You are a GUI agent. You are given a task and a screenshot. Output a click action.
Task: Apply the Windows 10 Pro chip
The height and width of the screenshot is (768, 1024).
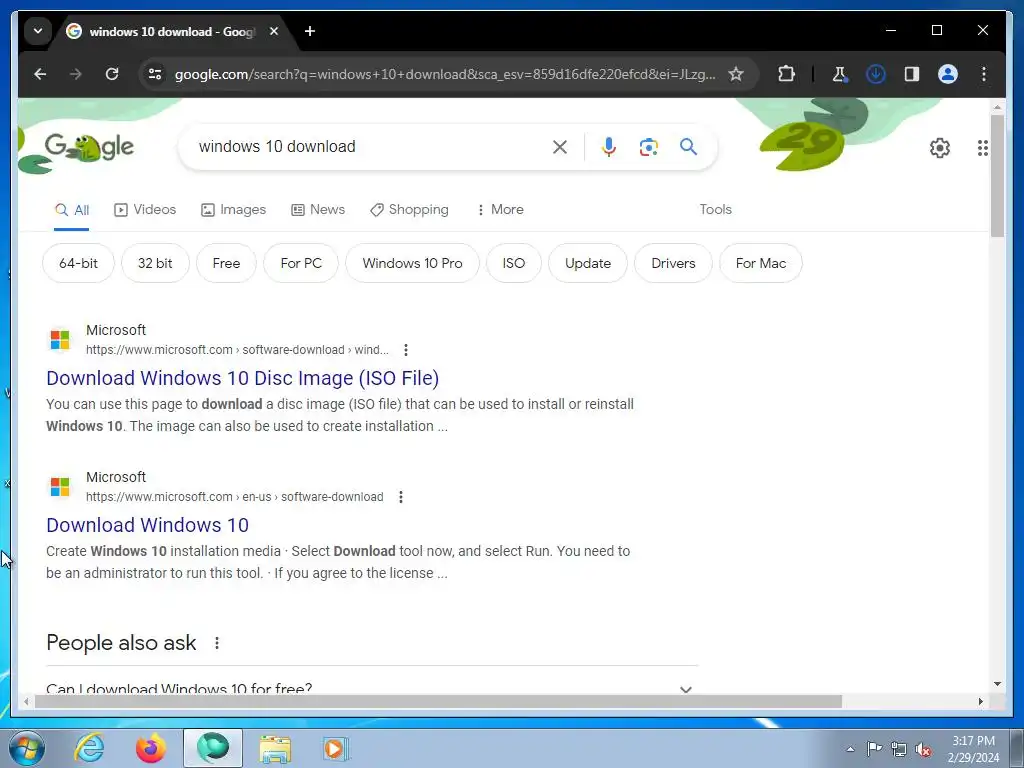[413, 263]
